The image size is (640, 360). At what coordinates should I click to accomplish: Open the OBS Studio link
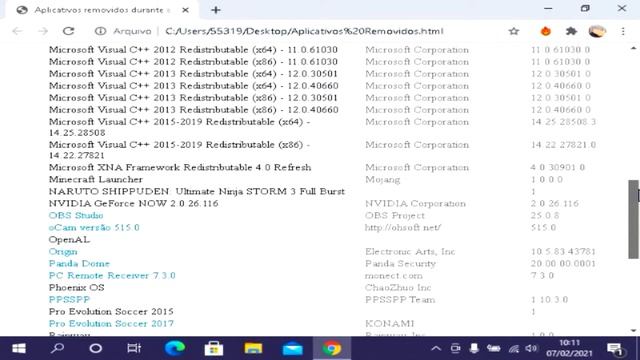coord(76,216)
